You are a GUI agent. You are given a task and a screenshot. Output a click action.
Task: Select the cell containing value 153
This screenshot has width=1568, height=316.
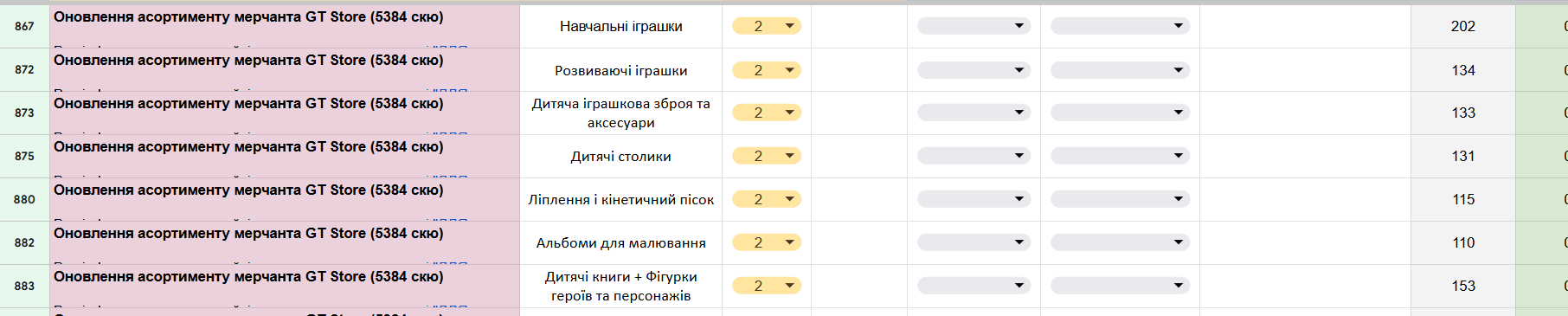(1463, 286)
